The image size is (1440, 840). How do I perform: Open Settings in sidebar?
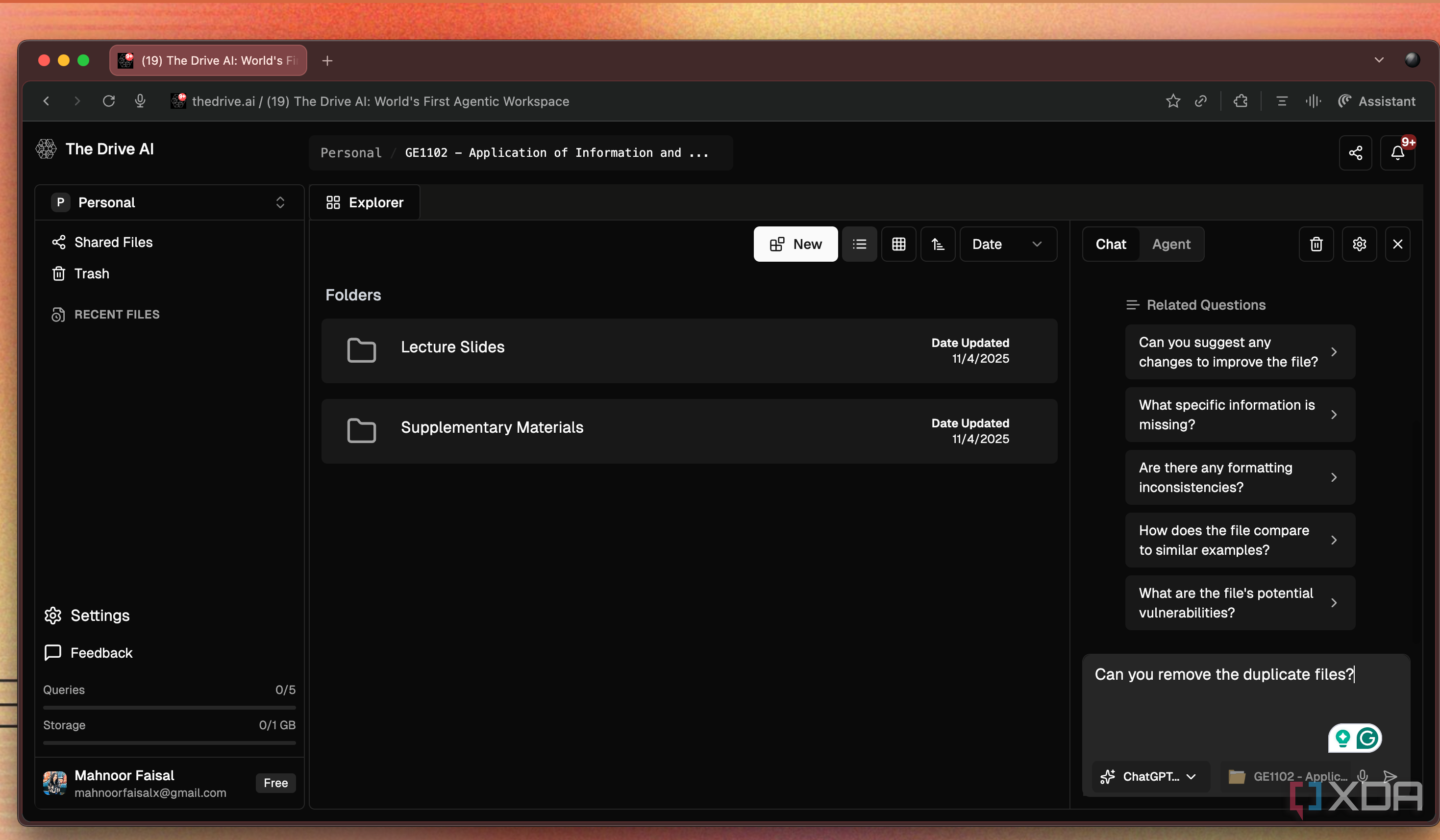87,616
